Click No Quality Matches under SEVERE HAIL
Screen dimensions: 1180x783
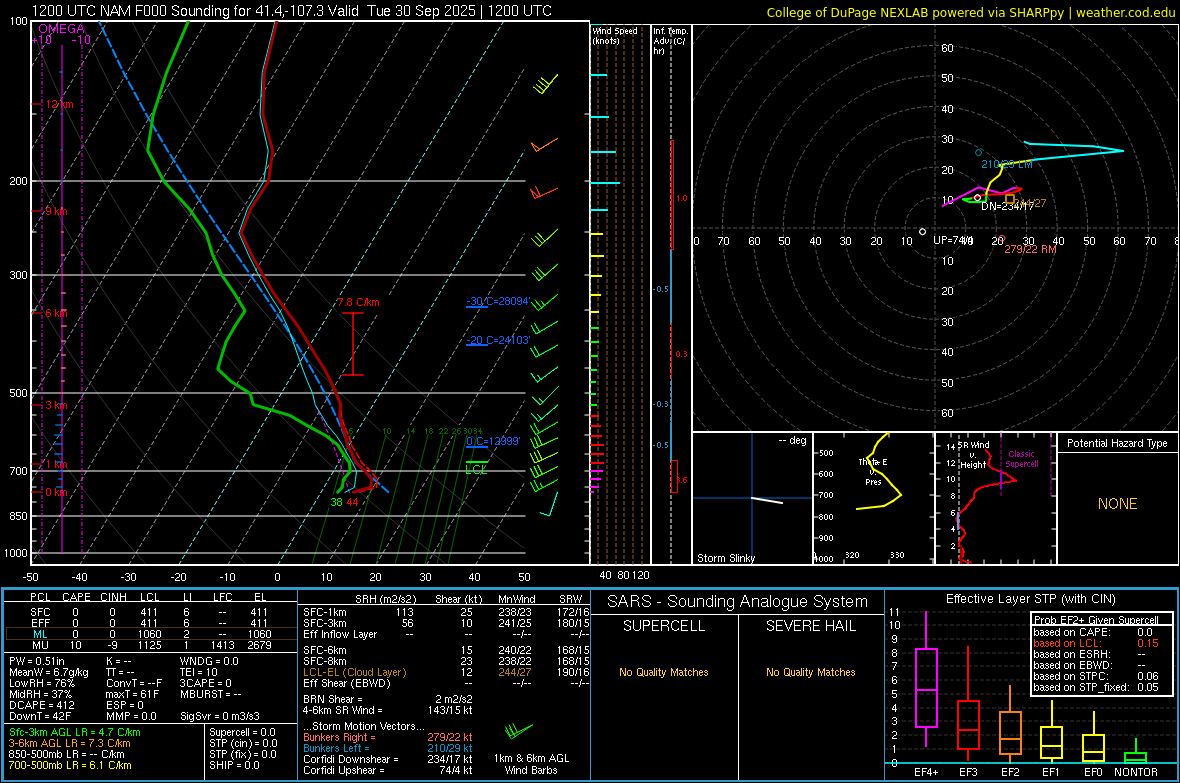(x=810, y=672)
